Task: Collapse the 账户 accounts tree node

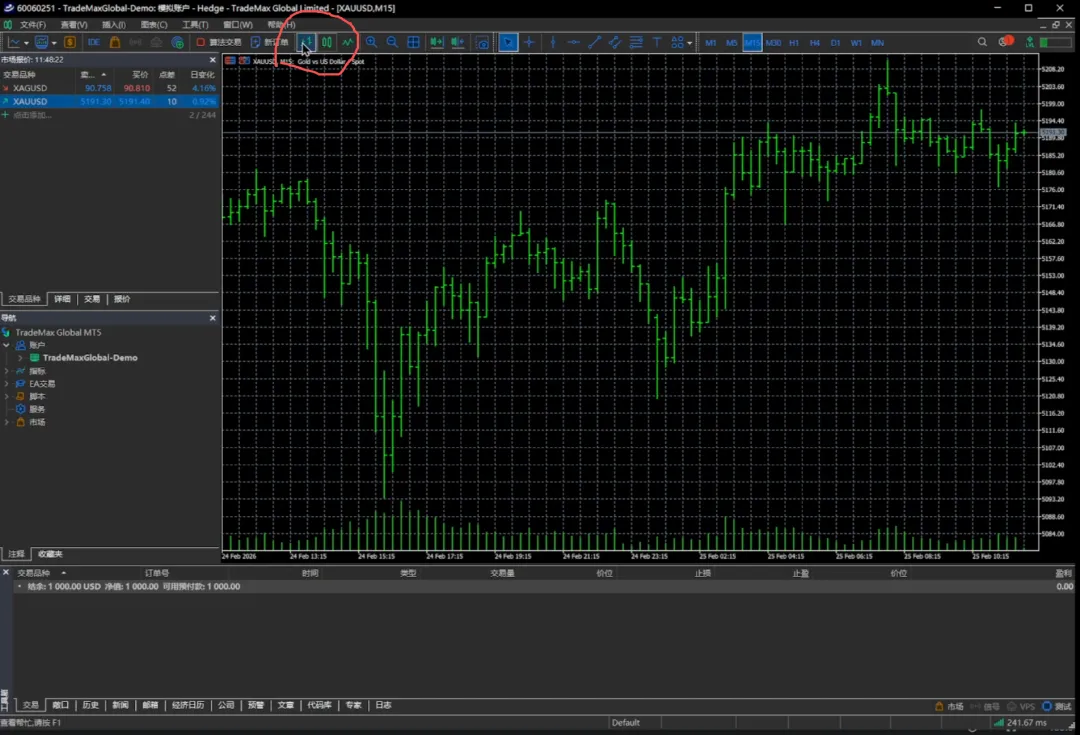Action: [x=7, y=345]
